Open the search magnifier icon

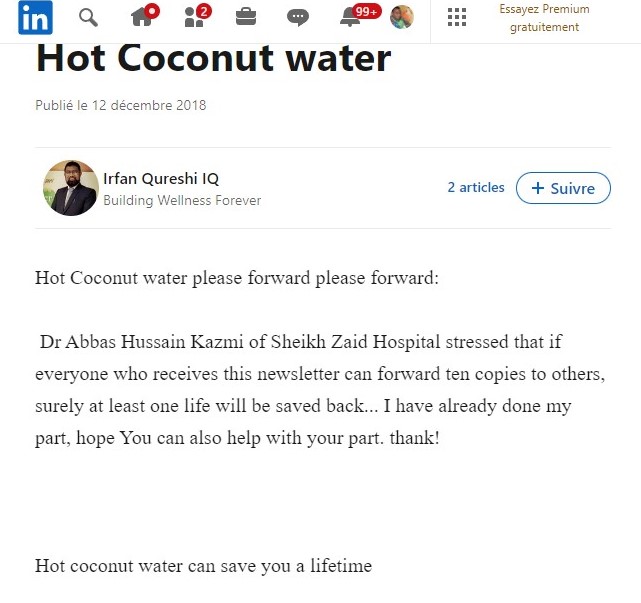point(88,18)
